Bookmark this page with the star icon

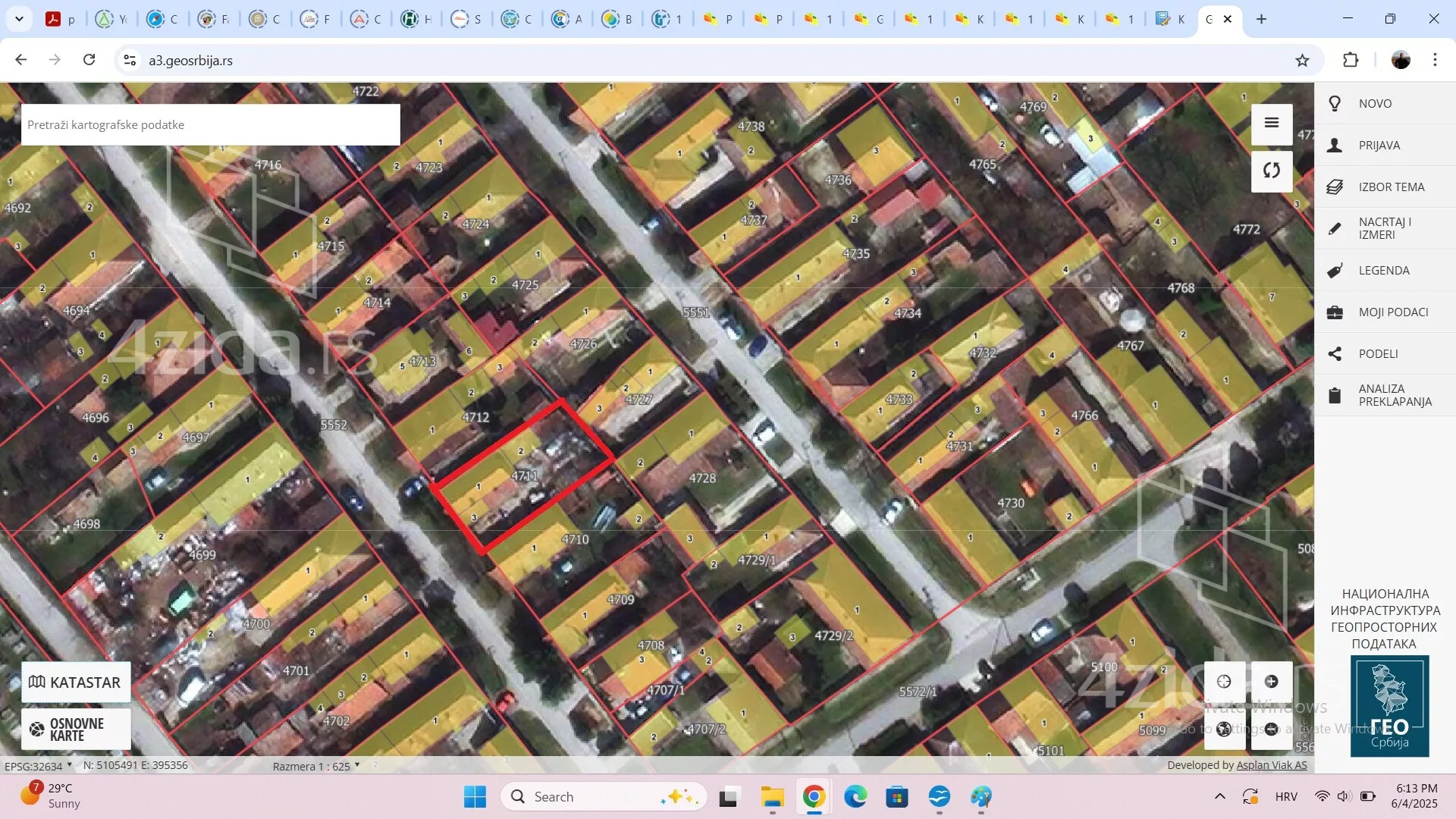pyautogui.click(x=1302, y=60)
